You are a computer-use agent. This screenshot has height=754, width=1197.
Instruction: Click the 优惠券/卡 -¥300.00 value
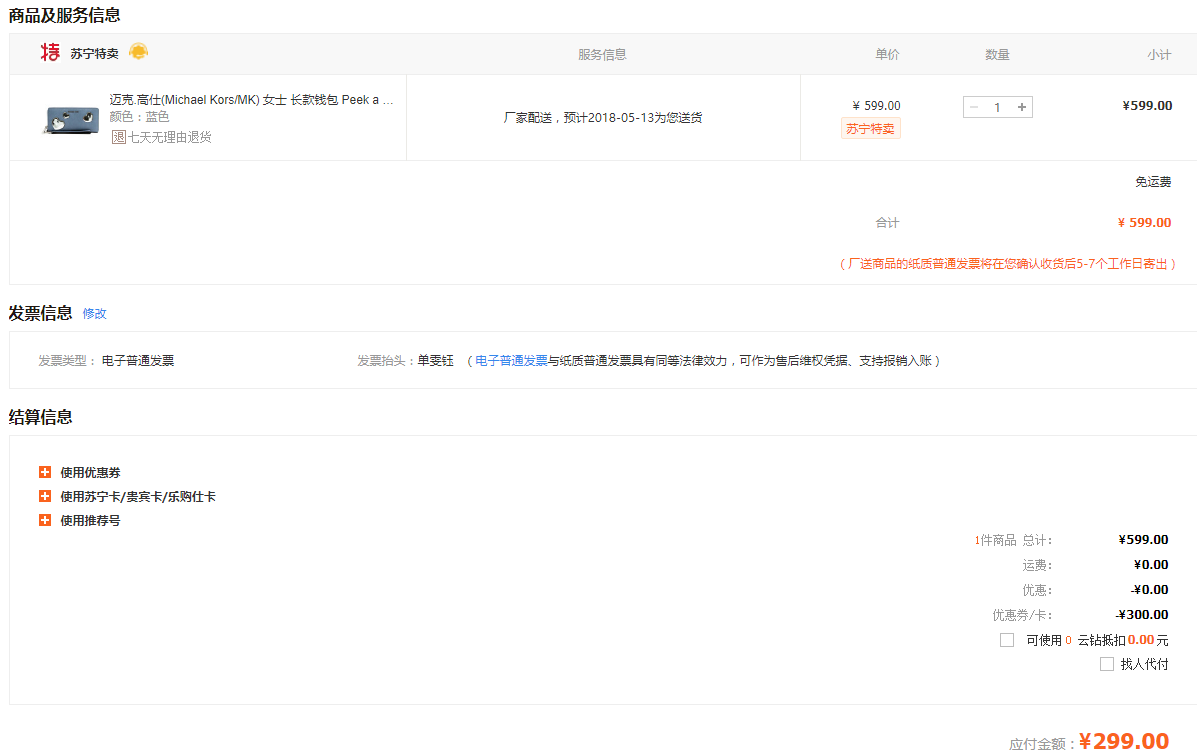1142,614
